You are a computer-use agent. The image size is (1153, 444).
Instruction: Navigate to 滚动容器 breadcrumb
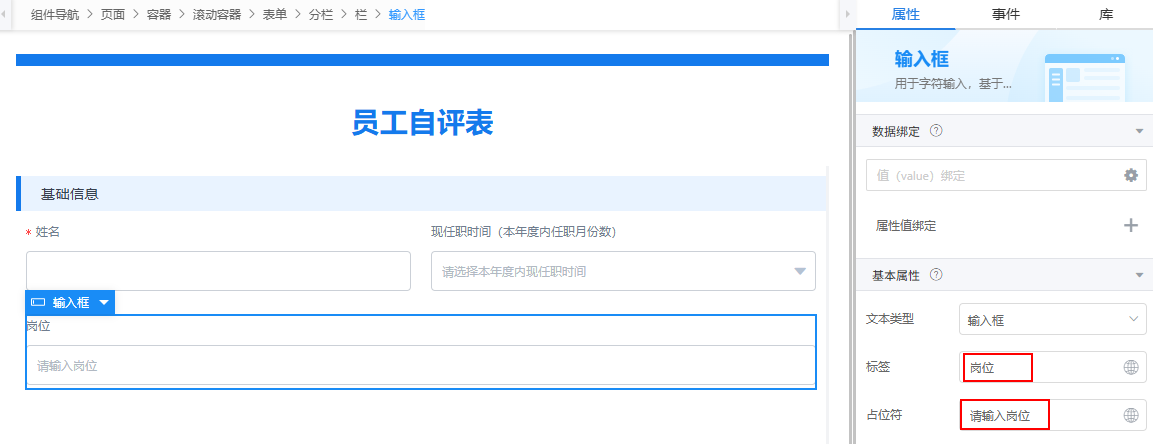[217, 14]
